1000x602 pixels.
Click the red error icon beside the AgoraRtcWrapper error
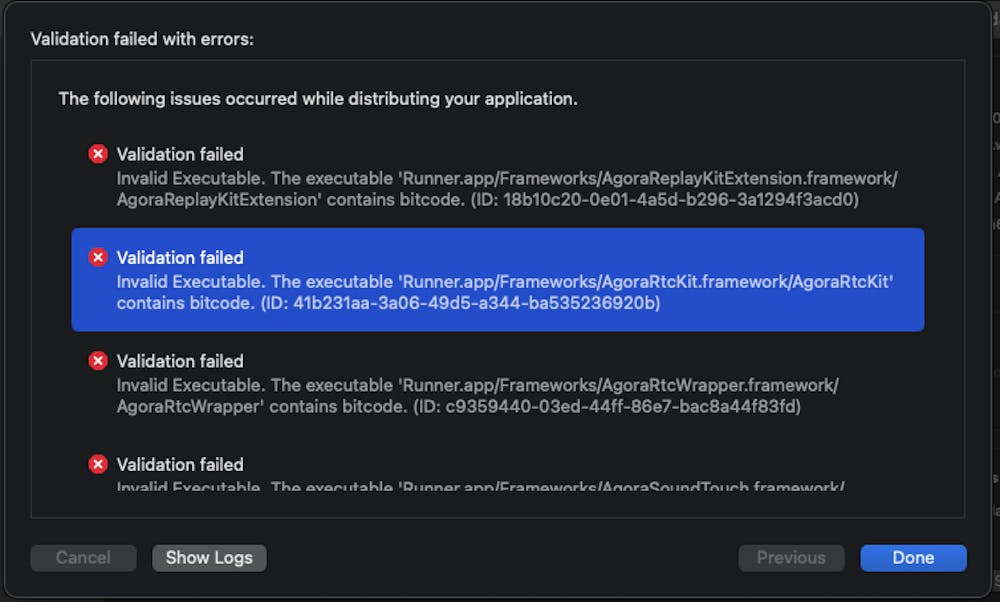[98, 361]
